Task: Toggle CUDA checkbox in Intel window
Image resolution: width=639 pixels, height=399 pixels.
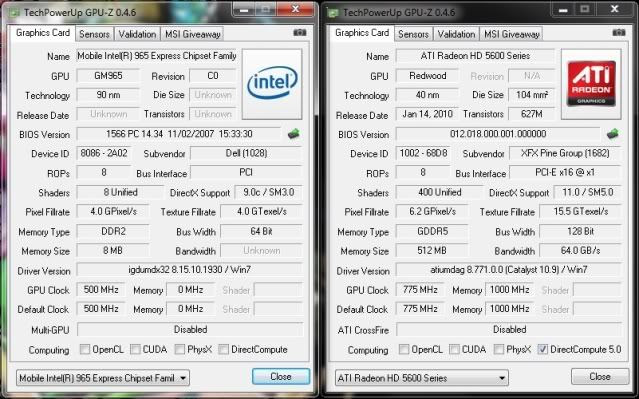Action: (x=135, y=349)
